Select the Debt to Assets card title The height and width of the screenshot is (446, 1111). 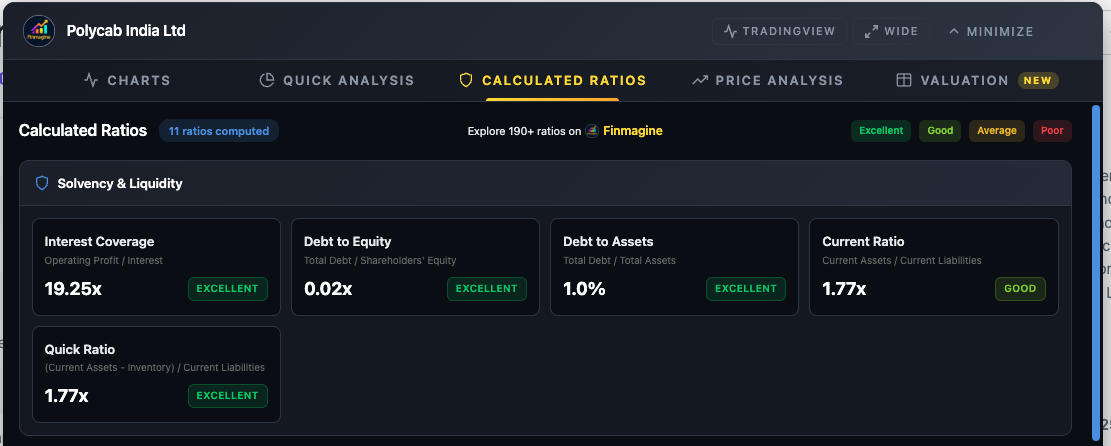(608, 242)
